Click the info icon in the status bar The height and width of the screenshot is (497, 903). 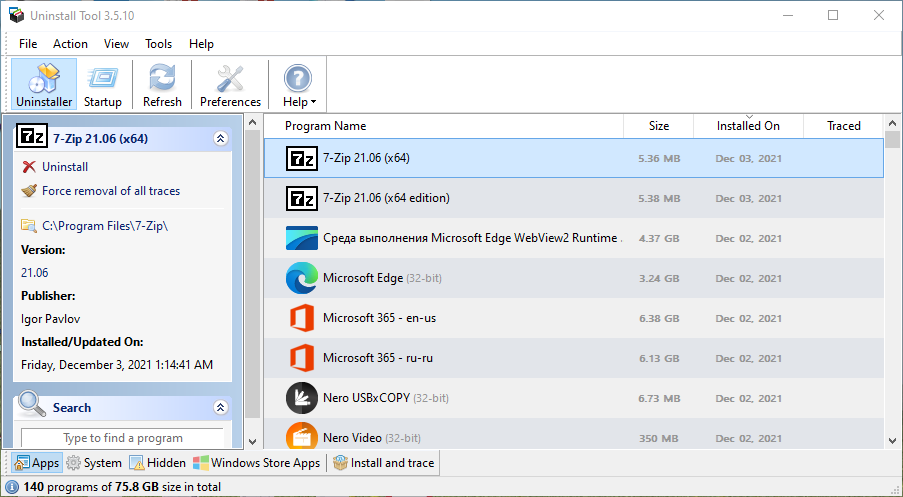12,487
